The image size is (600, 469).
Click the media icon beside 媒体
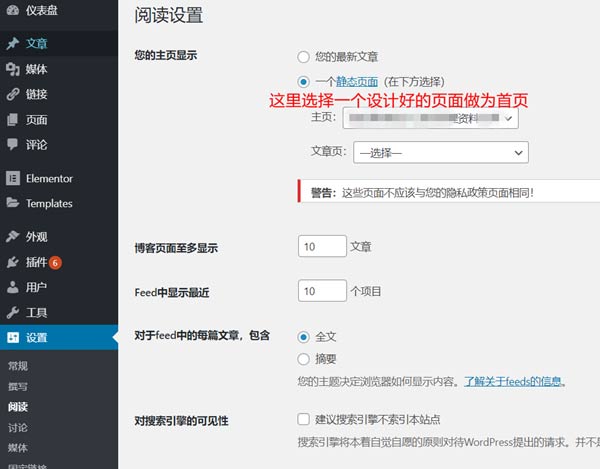point(13,69)
